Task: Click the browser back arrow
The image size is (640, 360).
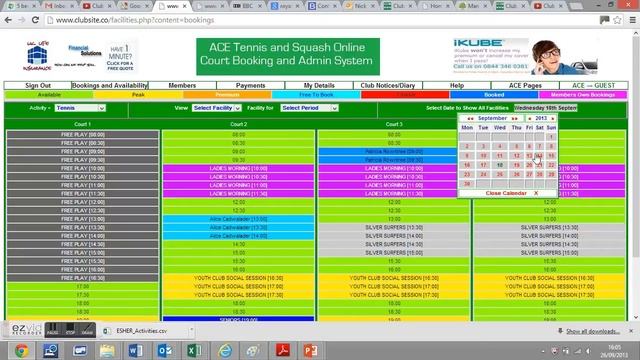Action: 8,20
